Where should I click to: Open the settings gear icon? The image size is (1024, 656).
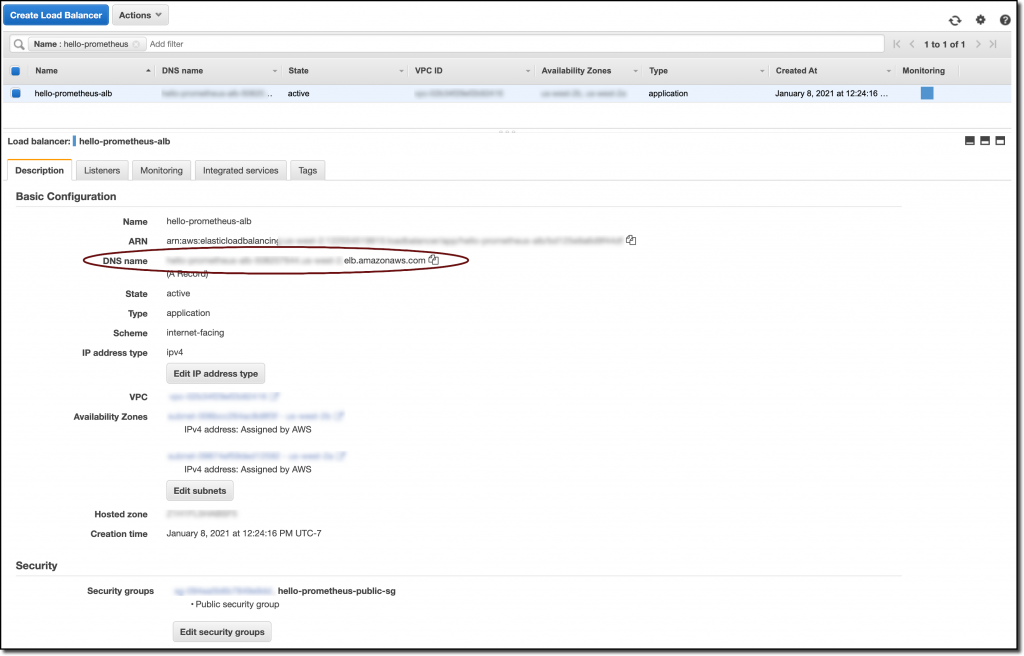click(x=980, y=19)
